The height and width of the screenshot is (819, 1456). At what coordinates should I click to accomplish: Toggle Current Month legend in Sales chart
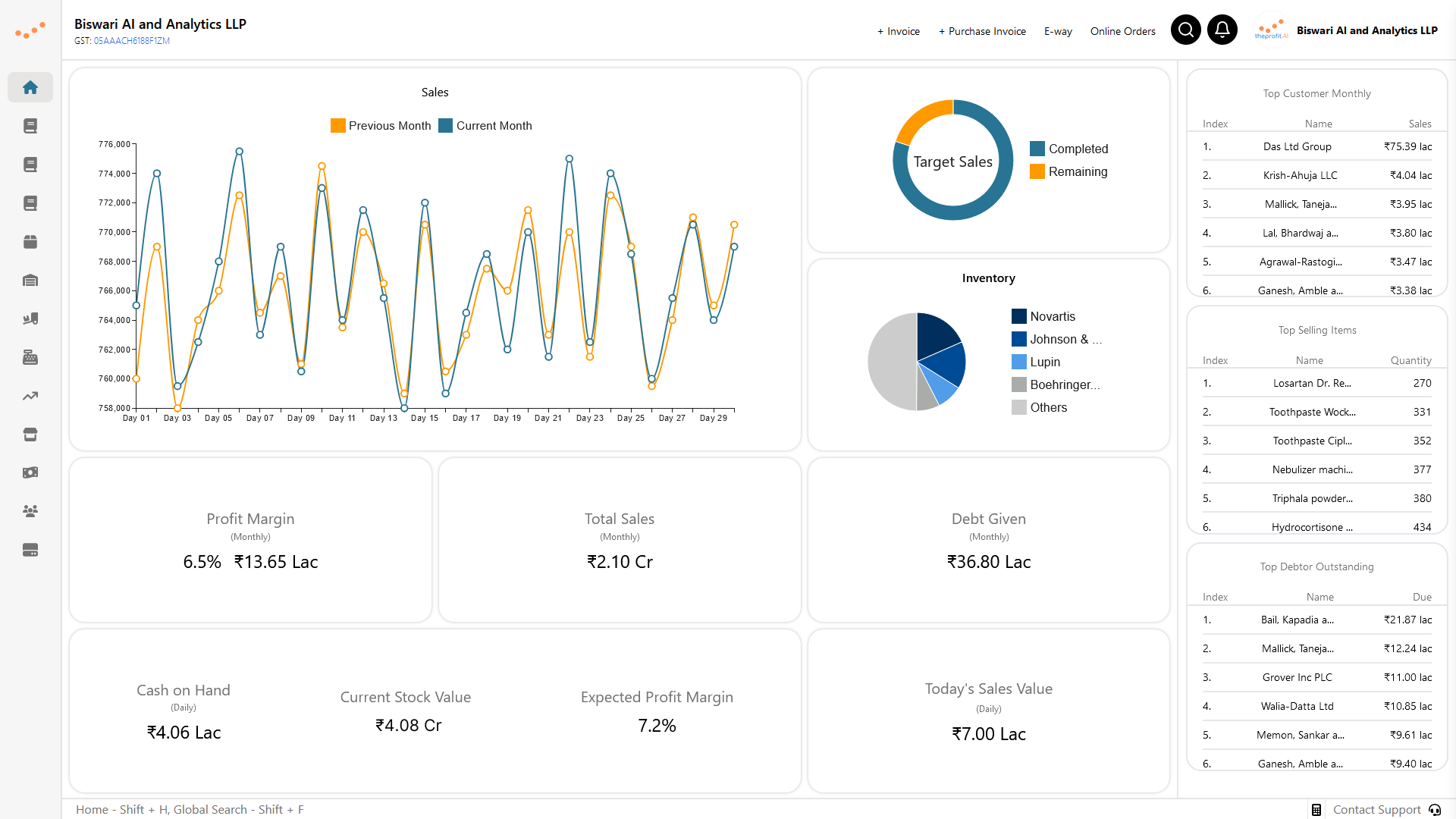(485, 126)
